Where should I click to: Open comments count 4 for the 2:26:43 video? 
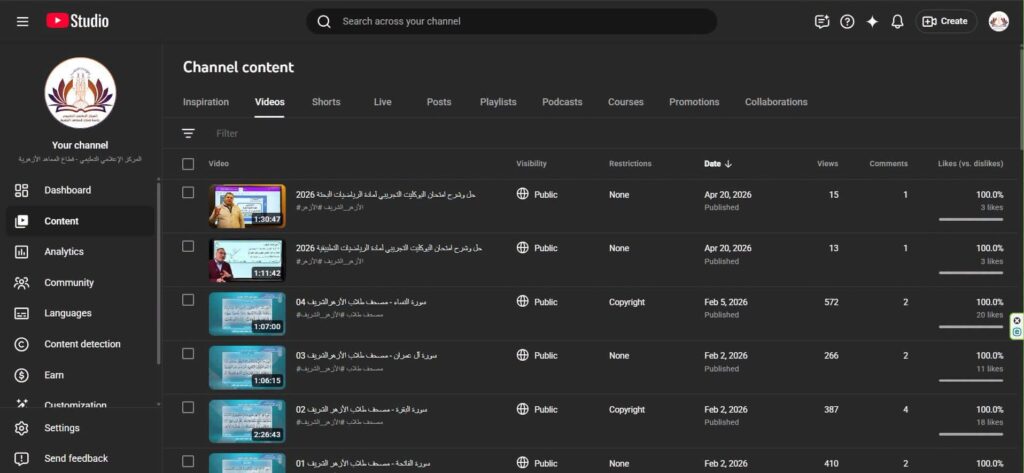[905, 410]
